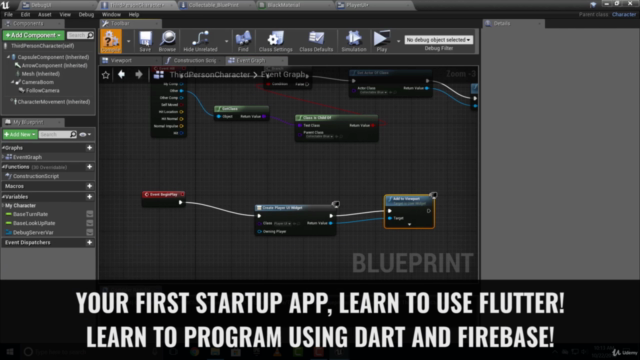Viewport: 640px width, 360px height.
Task: Click the My Blueprint search field
Action: point(58,134)
